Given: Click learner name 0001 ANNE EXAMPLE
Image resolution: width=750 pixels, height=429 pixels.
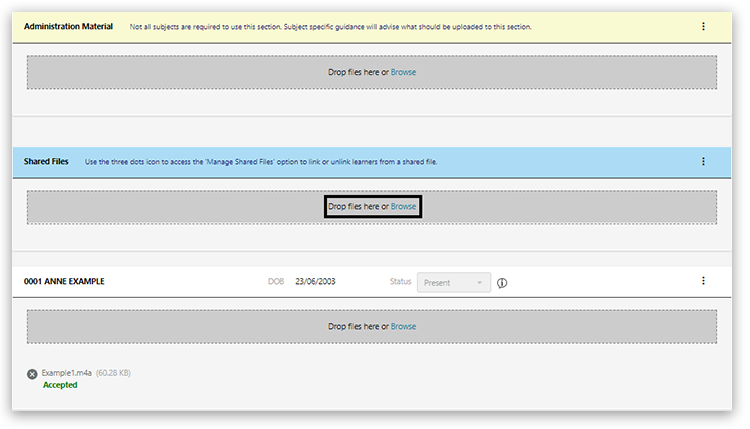Looking at the screenshot, I should pos(64,282).
